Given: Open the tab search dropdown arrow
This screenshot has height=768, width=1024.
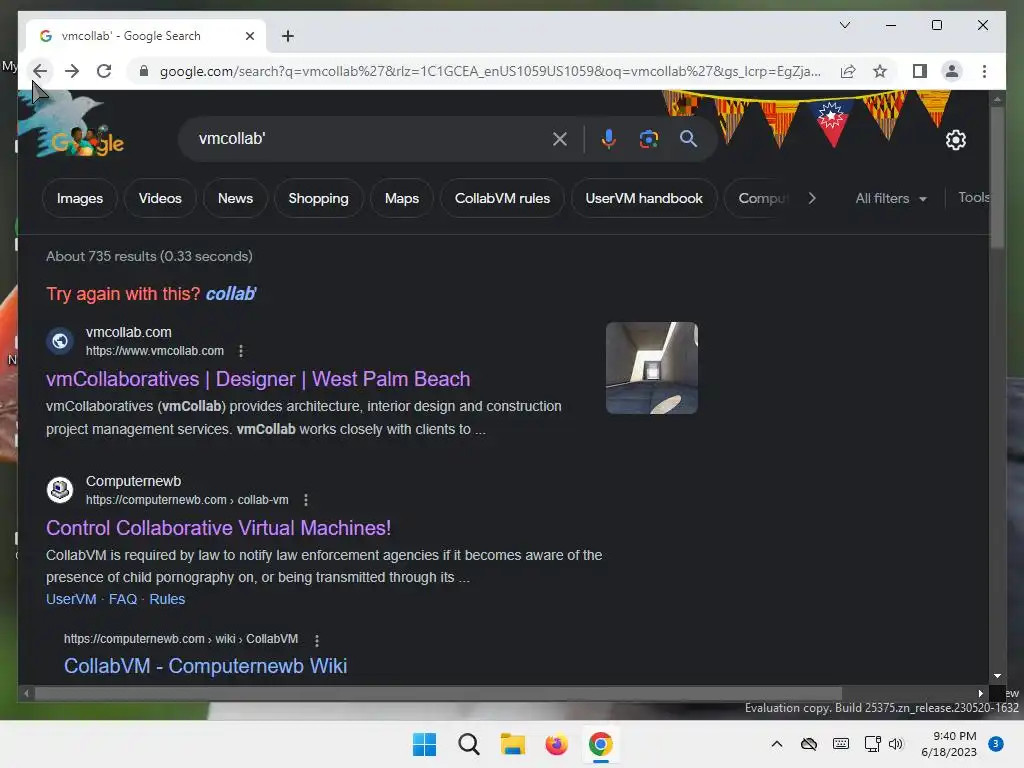Looking at the screenshot, I should (x=844, y=25).
